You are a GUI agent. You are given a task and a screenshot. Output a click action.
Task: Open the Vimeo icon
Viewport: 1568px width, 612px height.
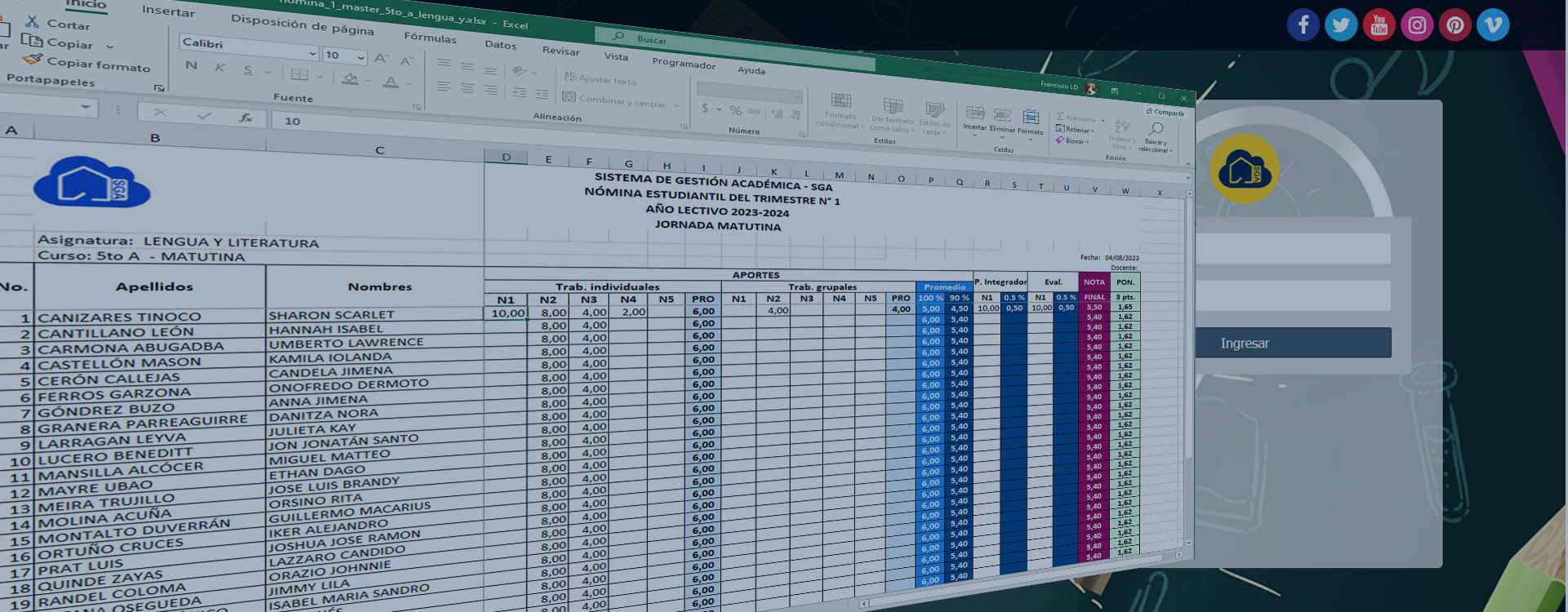pyautogui.click(x=1493, y=25)
